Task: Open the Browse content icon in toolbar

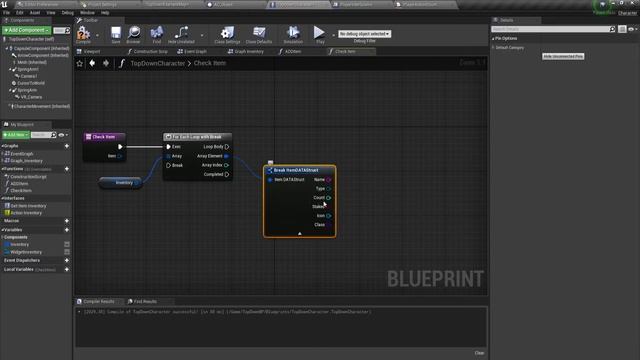Action: [x=133, y=33]
